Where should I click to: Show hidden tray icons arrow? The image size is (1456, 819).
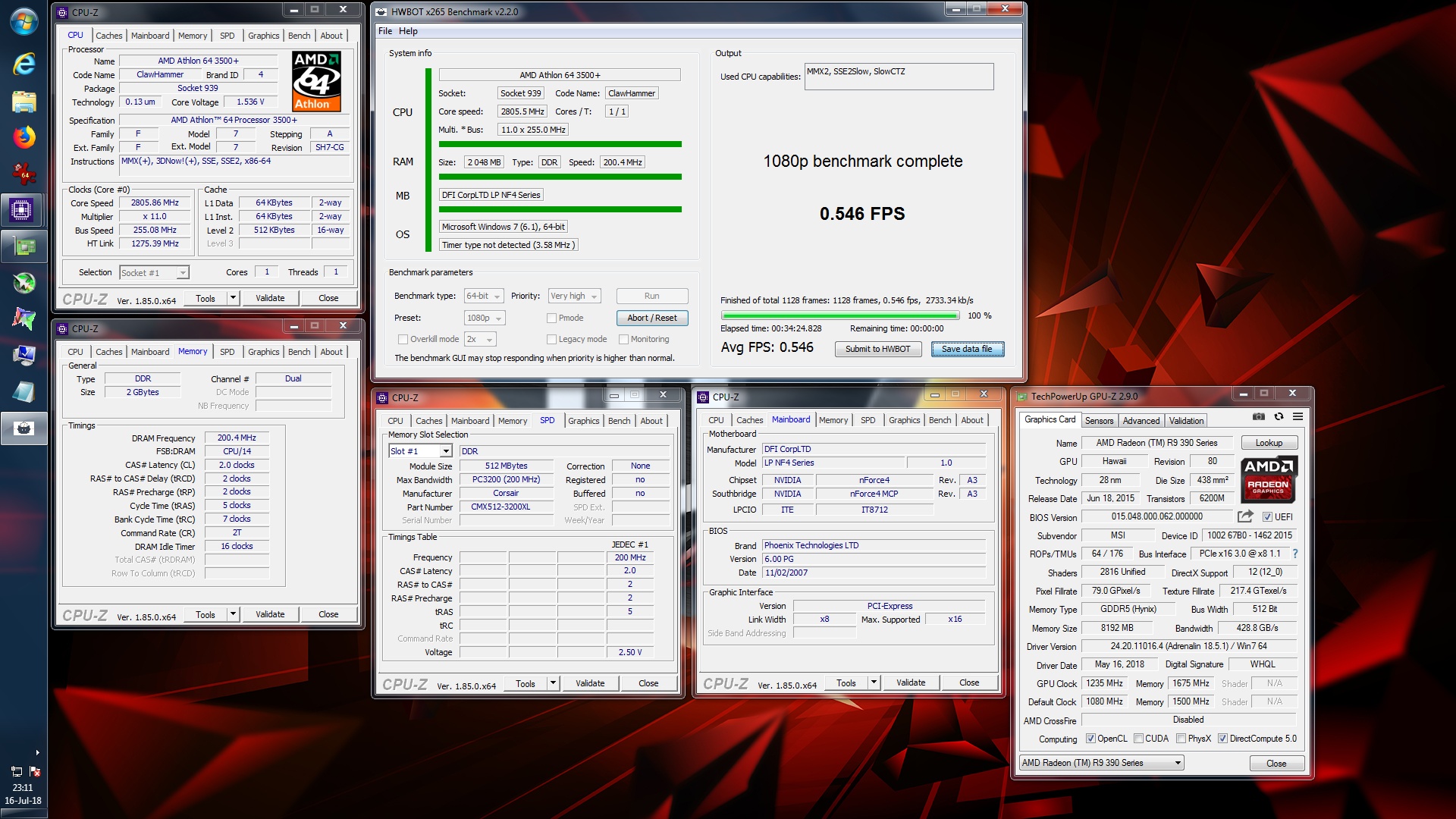coord(37,752)
